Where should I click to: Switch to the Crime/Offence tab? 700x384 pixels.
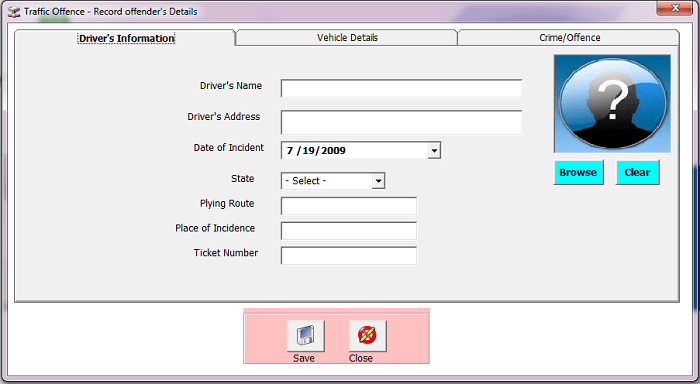pyautogui.click(x=569, y=38)
